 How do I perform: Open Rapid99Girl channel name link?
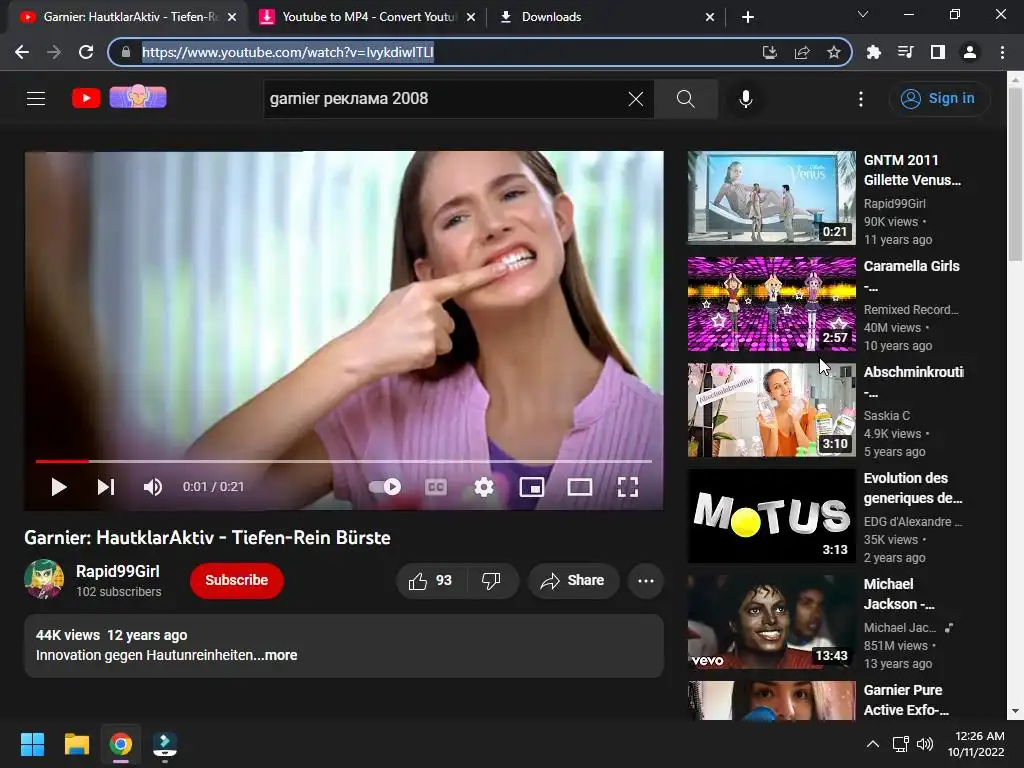[x=118, y=571]
